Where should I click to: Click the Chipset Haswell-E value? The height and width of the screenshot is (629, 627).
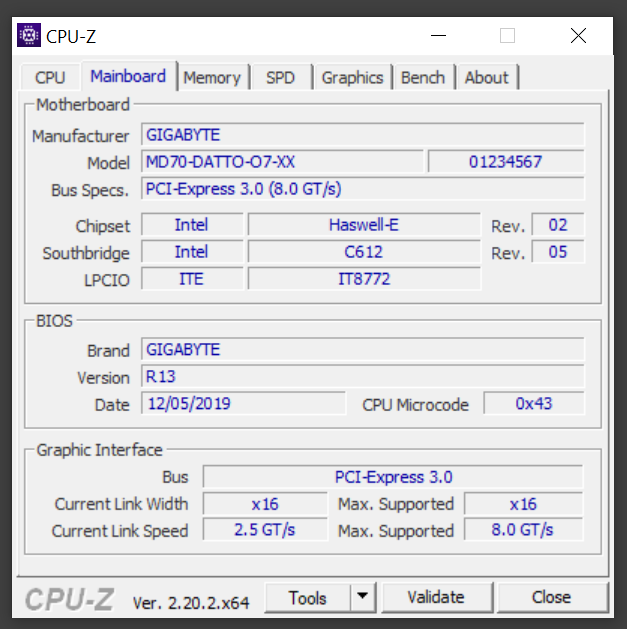(x=364, y=225)
